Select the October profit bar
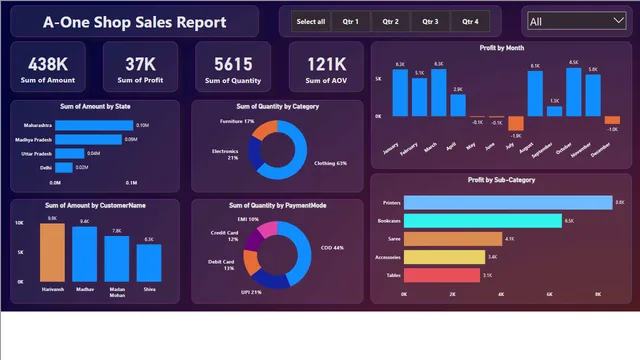The height and width of the screenshot is (360, 640). (x=574, y=92)
